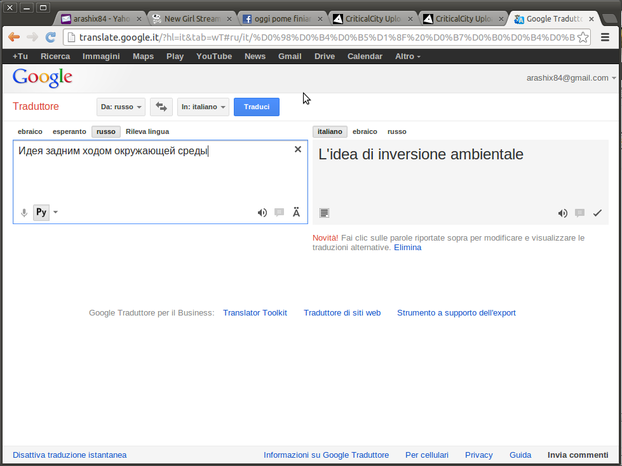Click translation box usage examples bubble icon

tap(580, 213)
